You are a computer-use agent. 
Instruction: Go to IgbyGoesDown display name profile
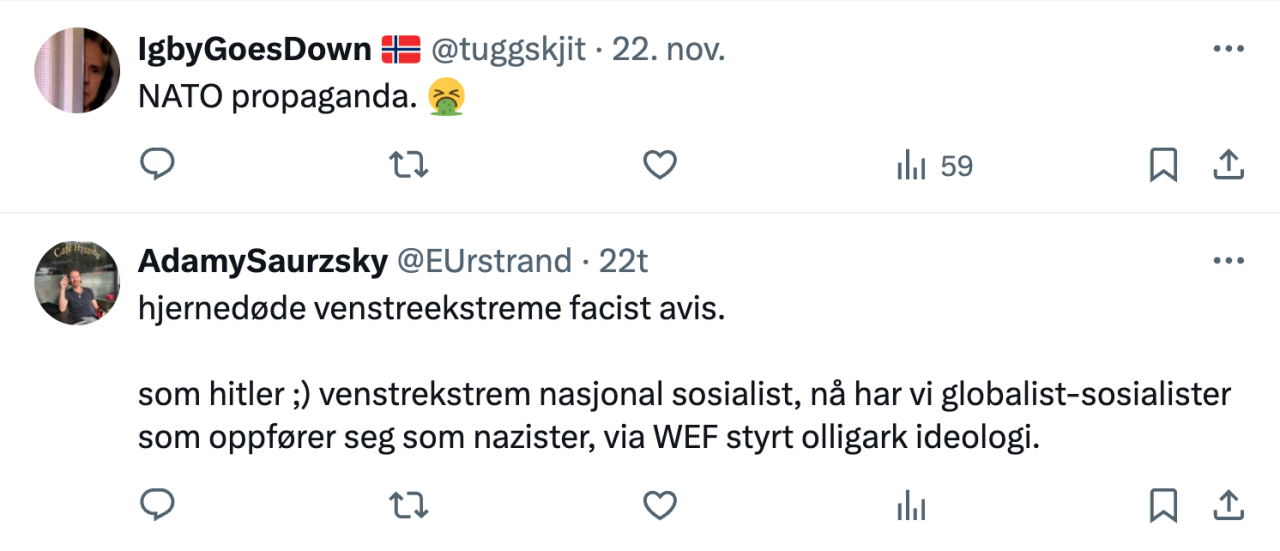[255, 49]
